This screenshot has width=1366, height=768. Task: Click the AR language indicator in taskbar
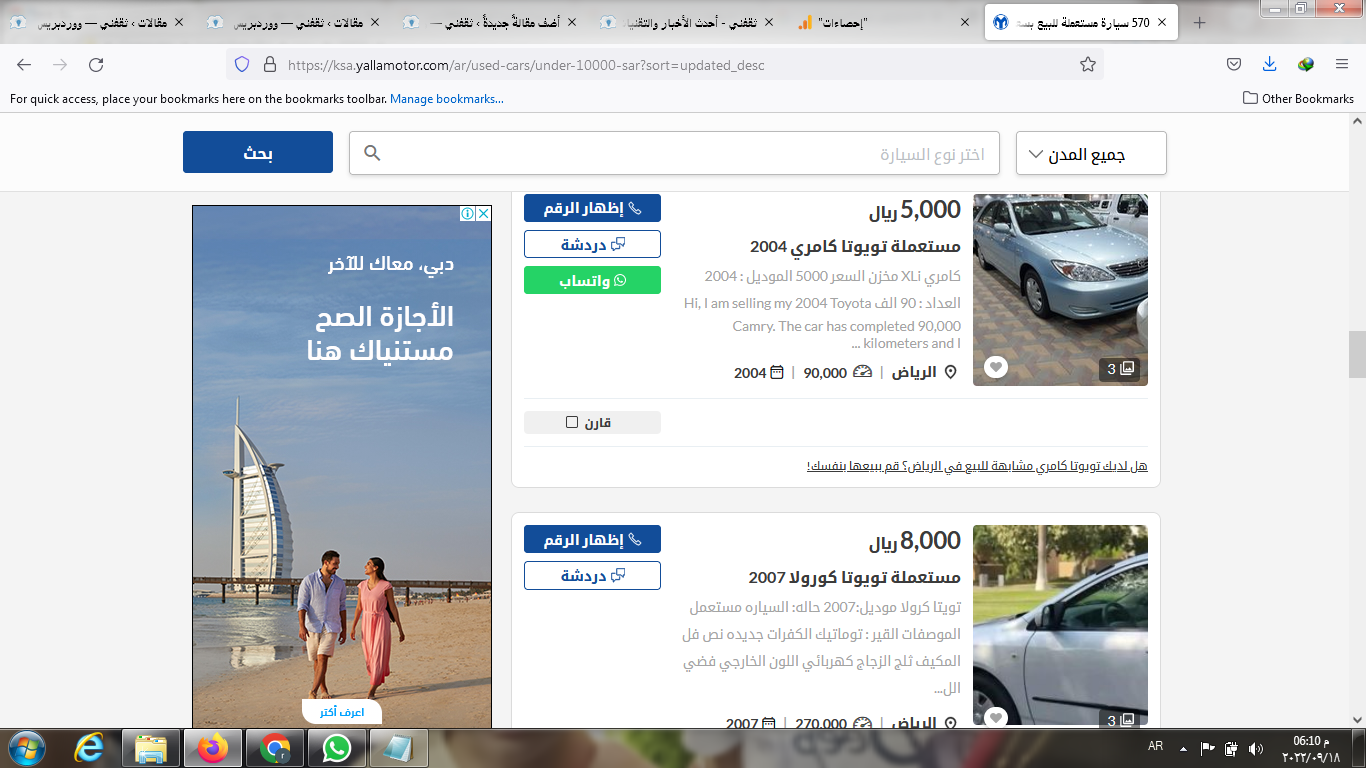pyautogui.click(x=1155, y=747)
